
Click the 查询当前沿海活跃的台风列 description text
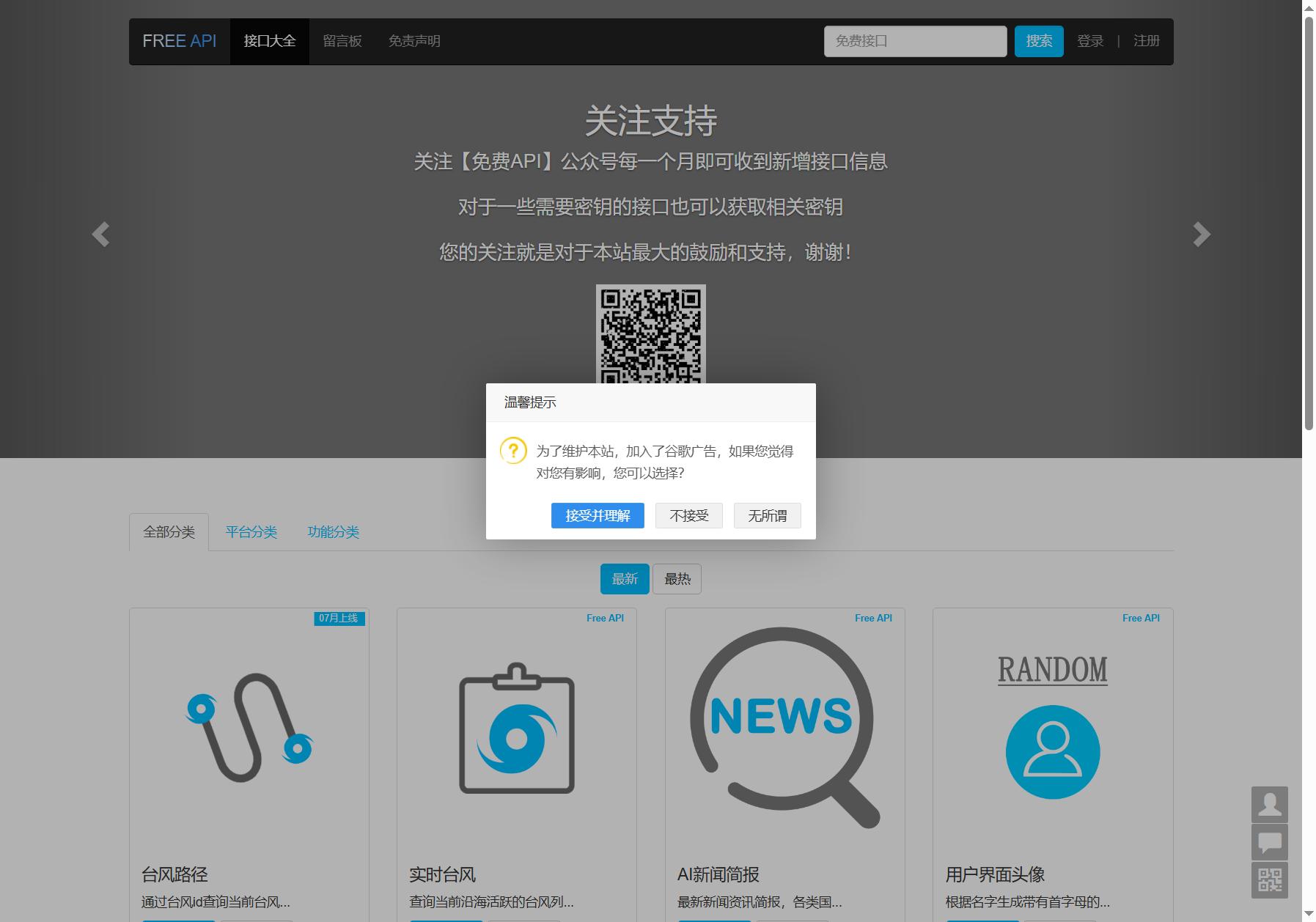point(491,902)
